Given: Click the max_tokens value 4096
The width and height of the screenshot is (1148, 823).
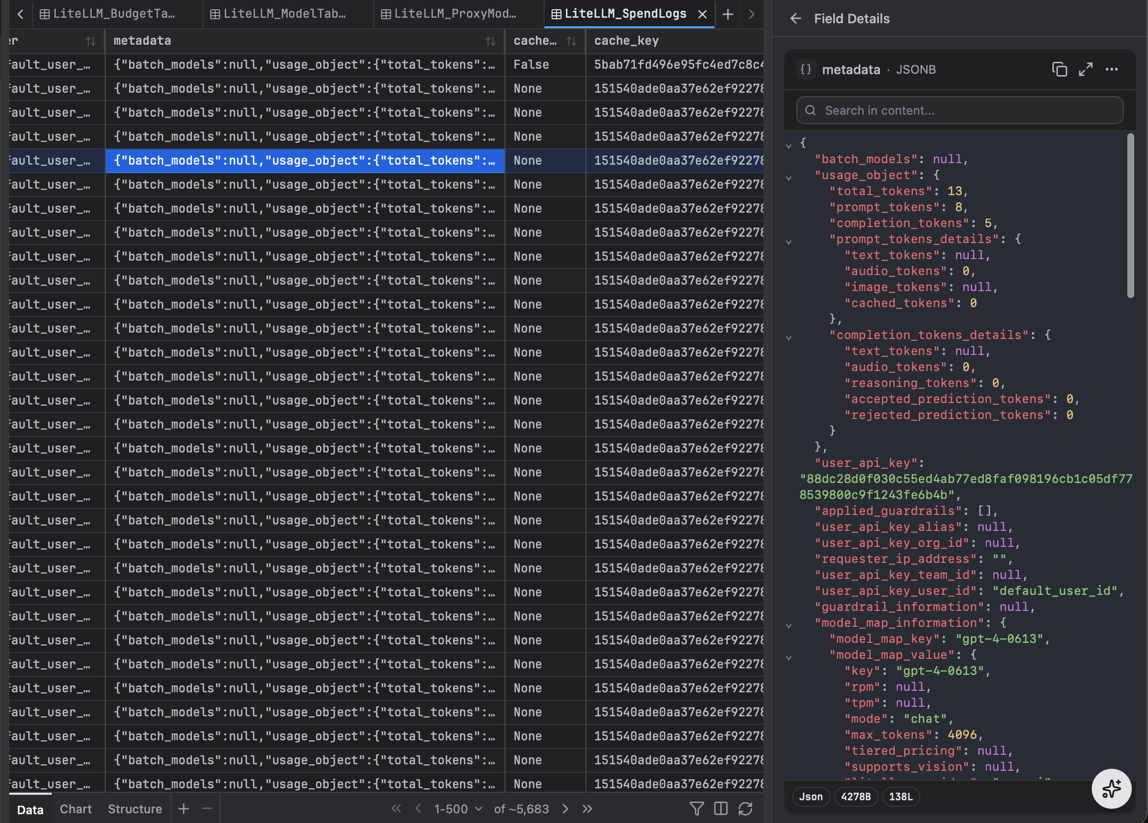Looking at the screenshot, I should 961,734.
